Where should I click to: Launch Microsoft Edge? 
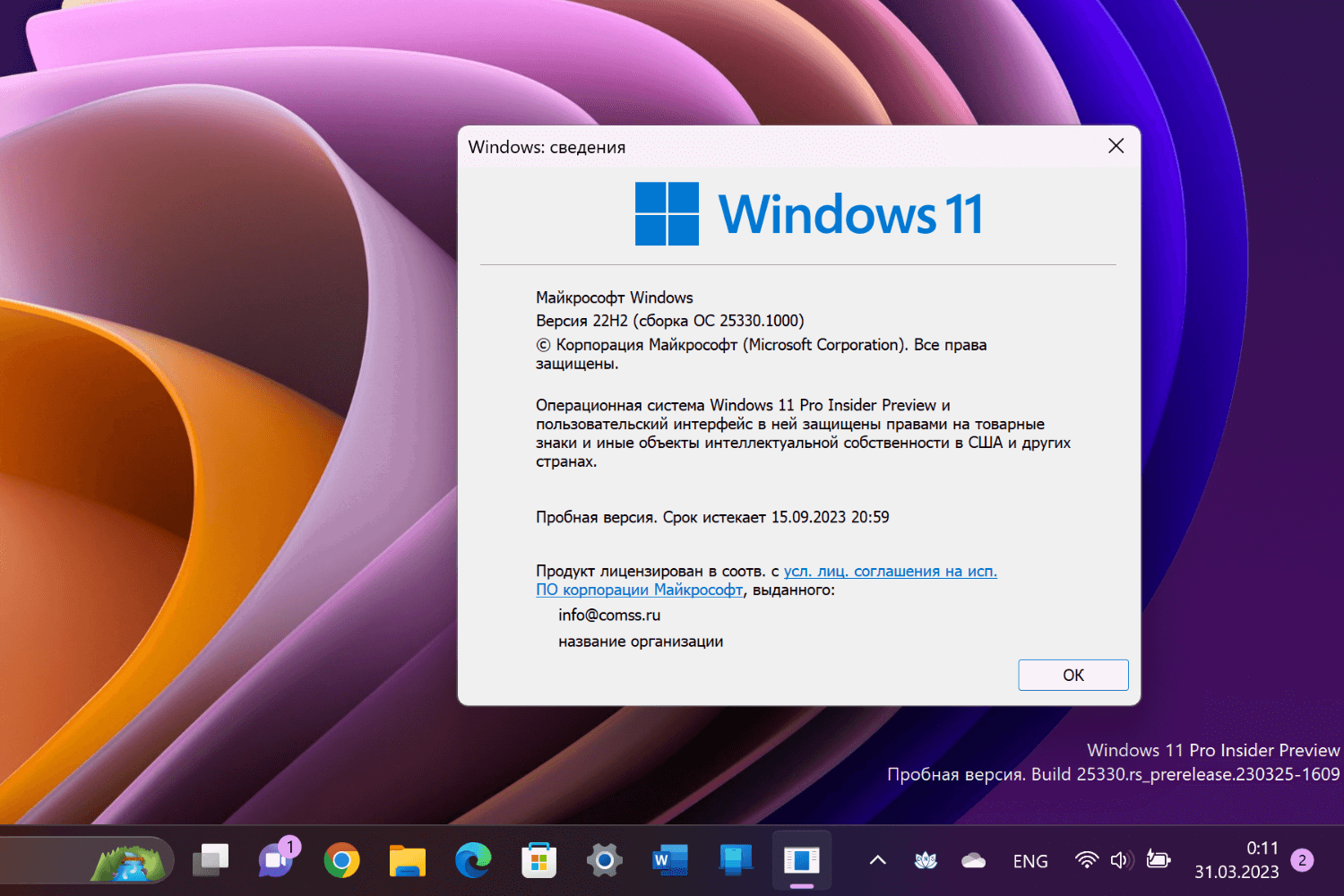[x=473, y=860]
